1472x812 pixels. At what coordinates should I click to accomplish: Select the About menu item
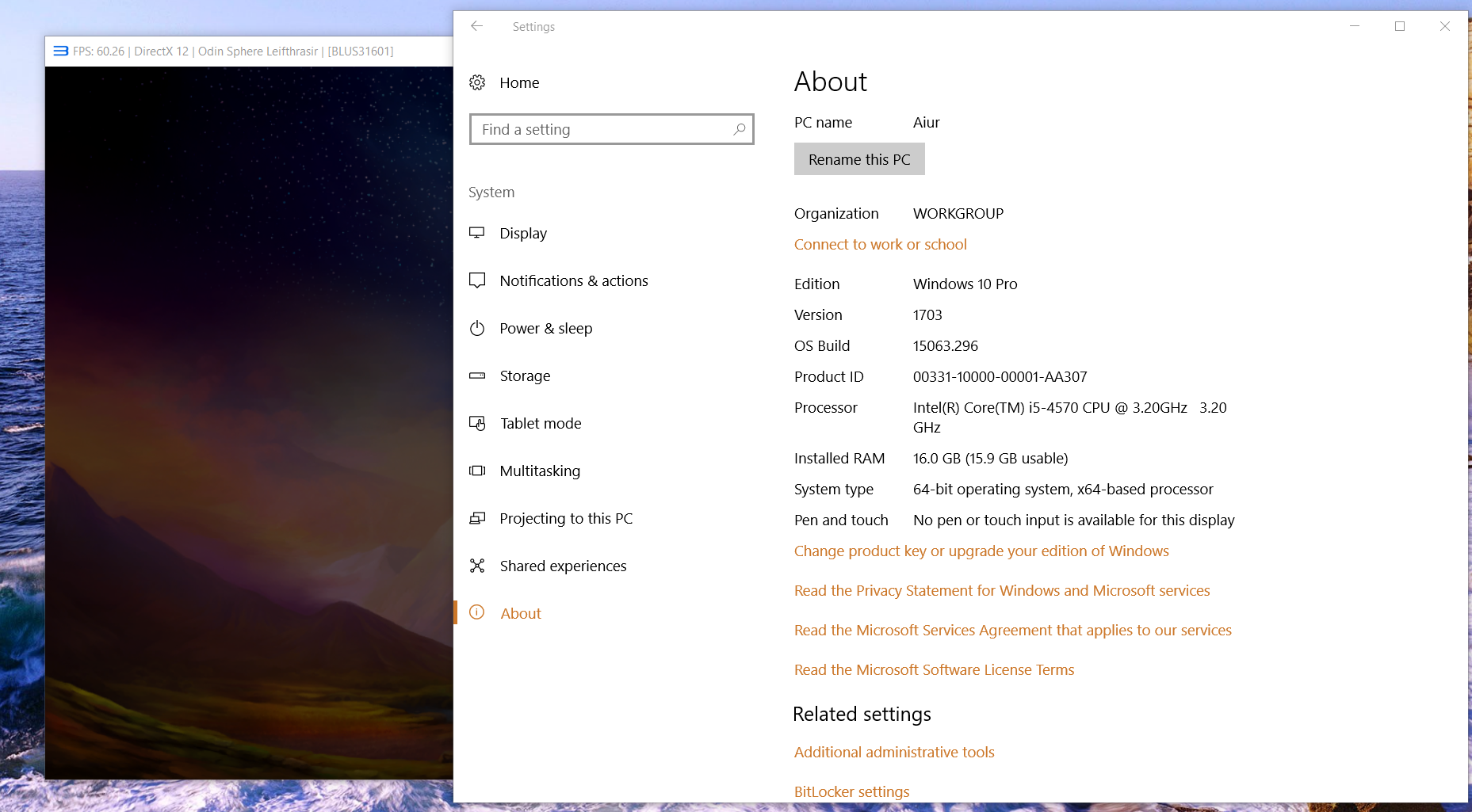(x=521, y=613)
